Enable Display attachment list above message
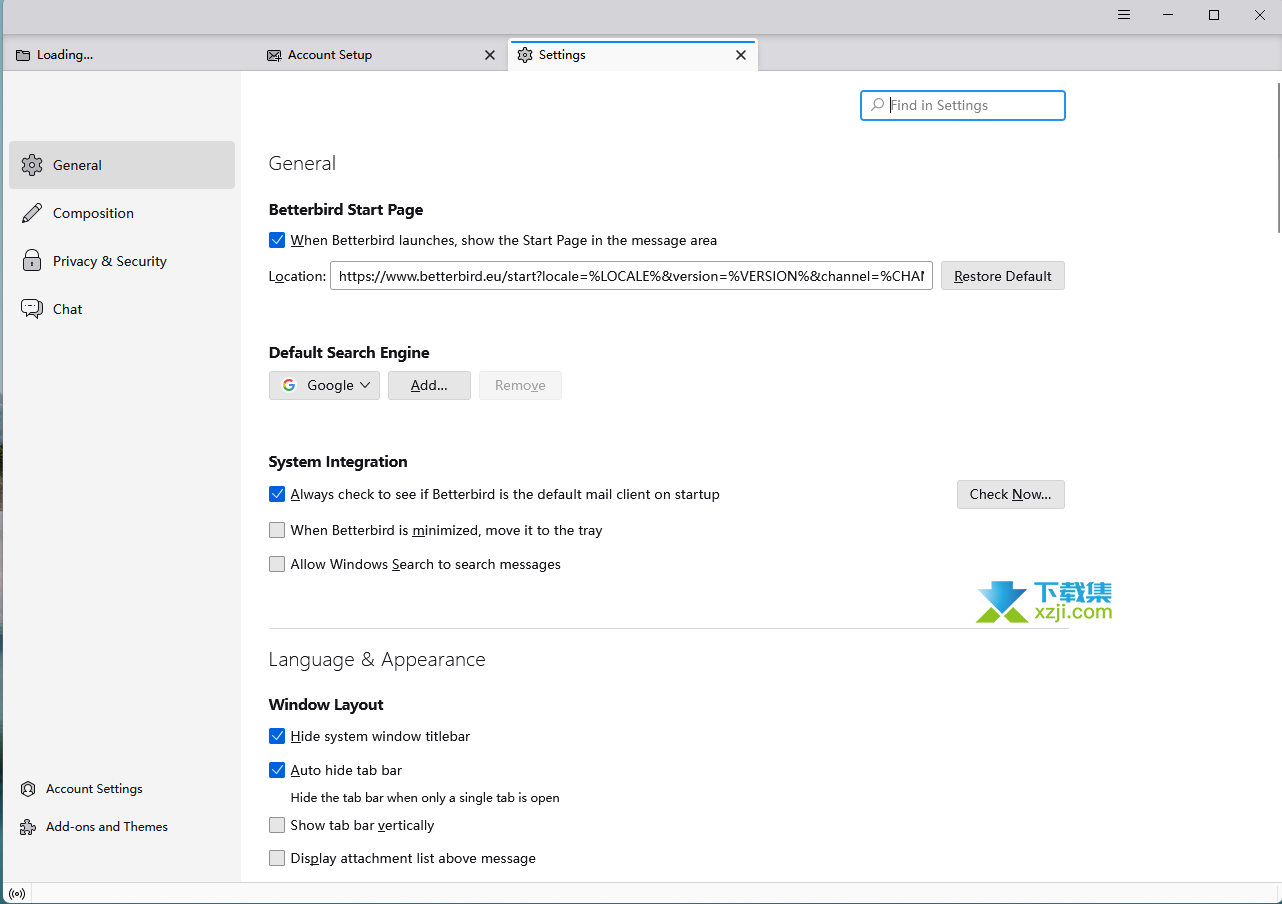Image resolution: width=1282 pixels, height=904 pixels. [x=277, y=858]
